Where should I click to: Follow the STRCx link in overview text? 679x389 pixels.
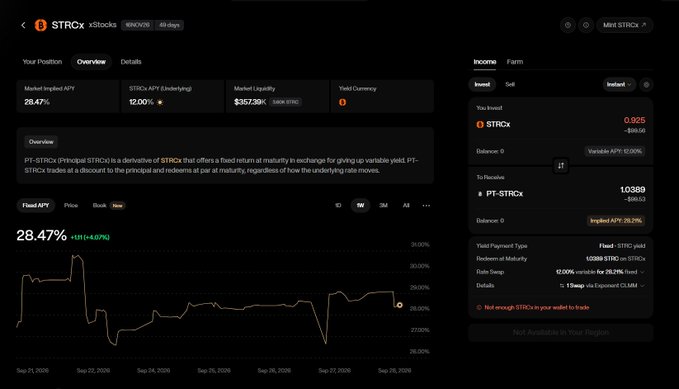pyautogui.click(x=171, y=160)
